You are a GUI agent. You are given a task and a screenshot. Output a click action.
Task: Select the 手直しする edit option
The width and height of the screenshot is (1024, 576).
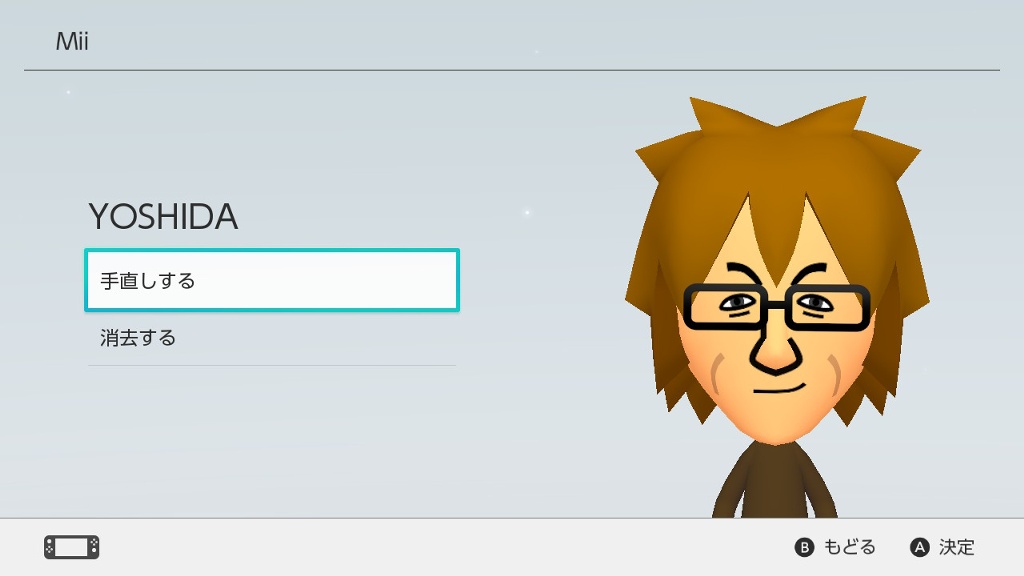(272, 280)
